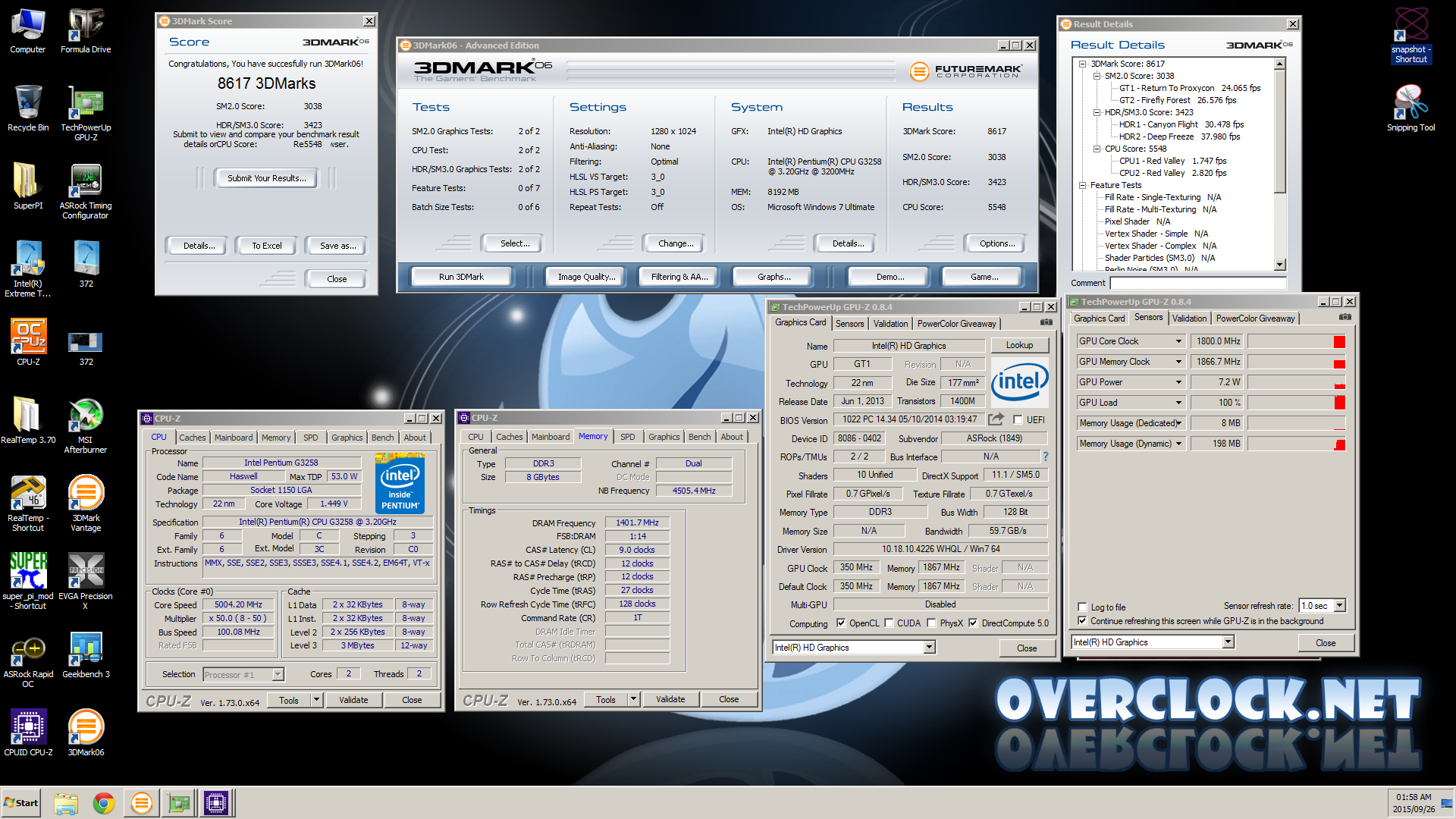Viewport: 1456px width, 819px height.
Task: Open the Snipping Tool desktop icon
Action: point(1410,108)
